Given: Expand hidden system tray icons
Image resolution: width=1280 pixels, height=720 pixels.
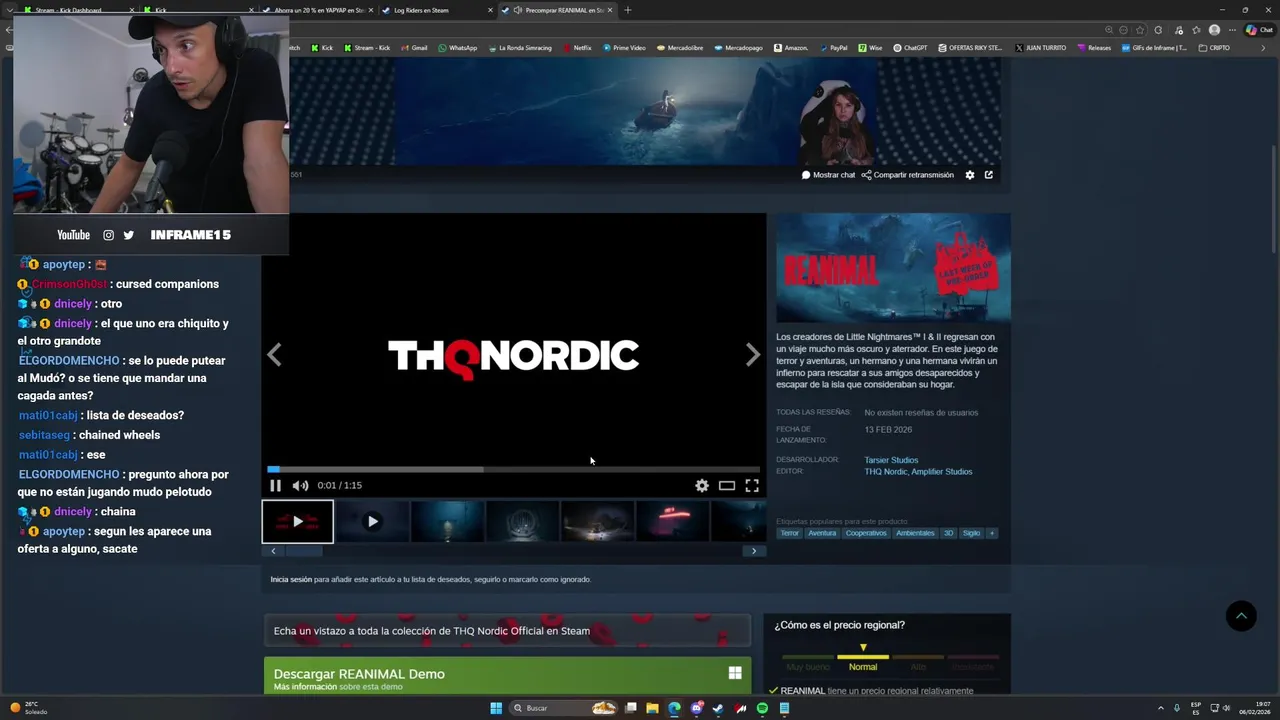Looking at the screenshot, I should tap(1161, 708).
